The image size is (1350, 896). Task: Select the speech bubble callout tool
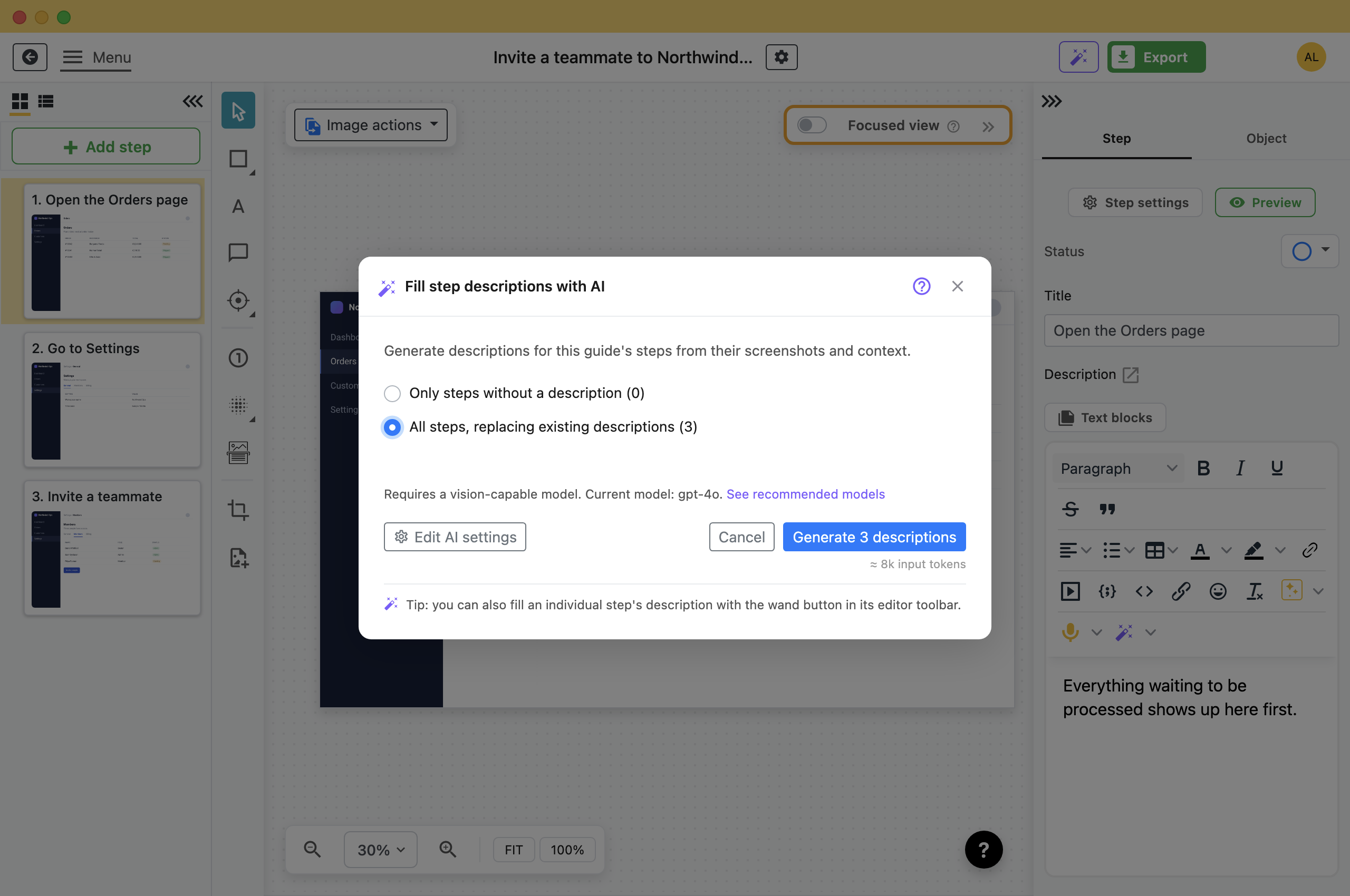[238, 252]
